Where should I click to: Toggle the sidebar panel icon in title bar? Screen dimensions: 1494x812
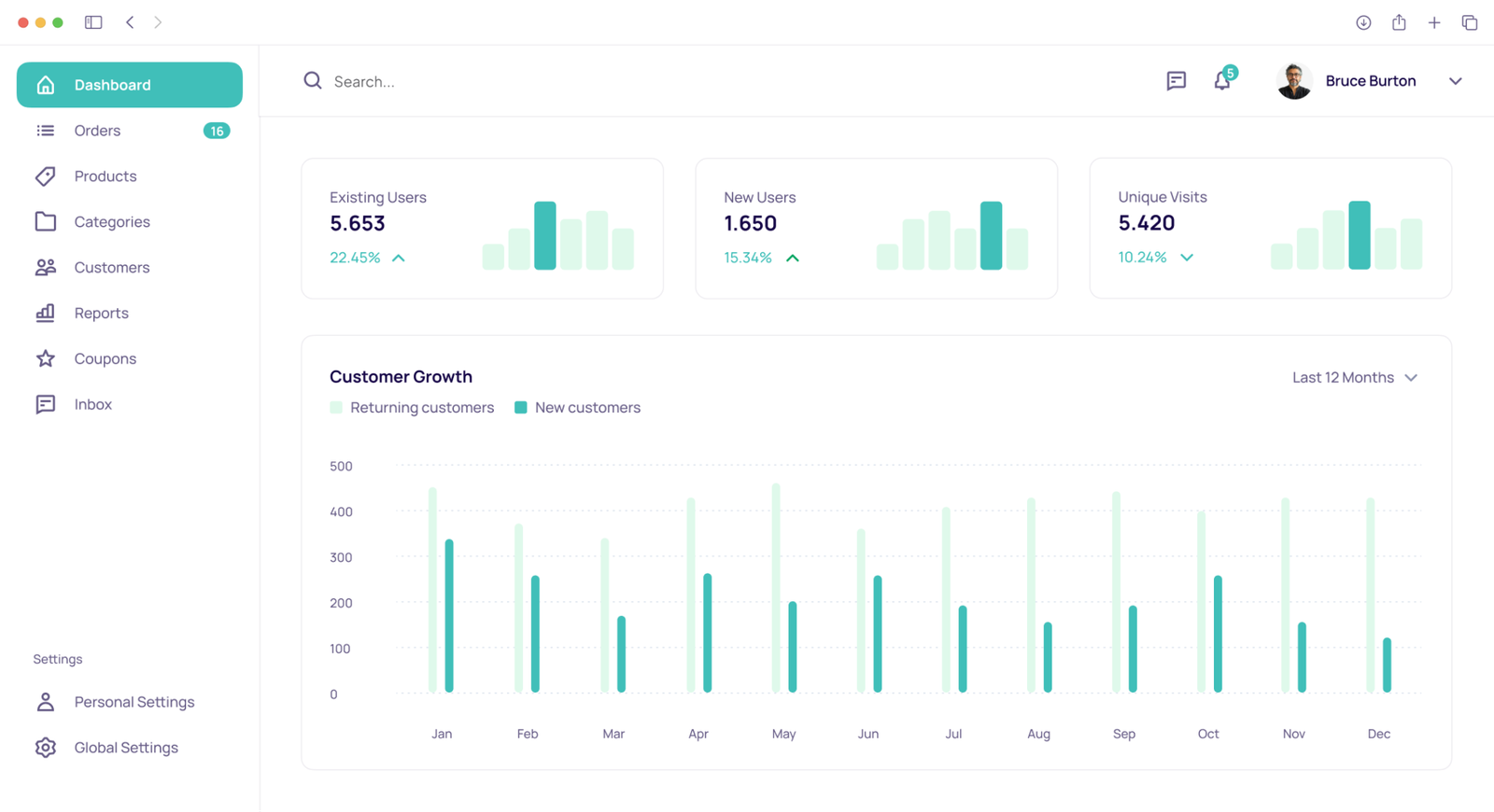[93, 22]
